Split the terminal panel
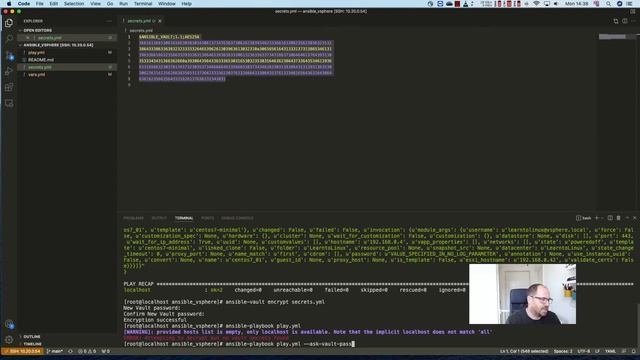This screenshot has height=360, width=640. 610,218
